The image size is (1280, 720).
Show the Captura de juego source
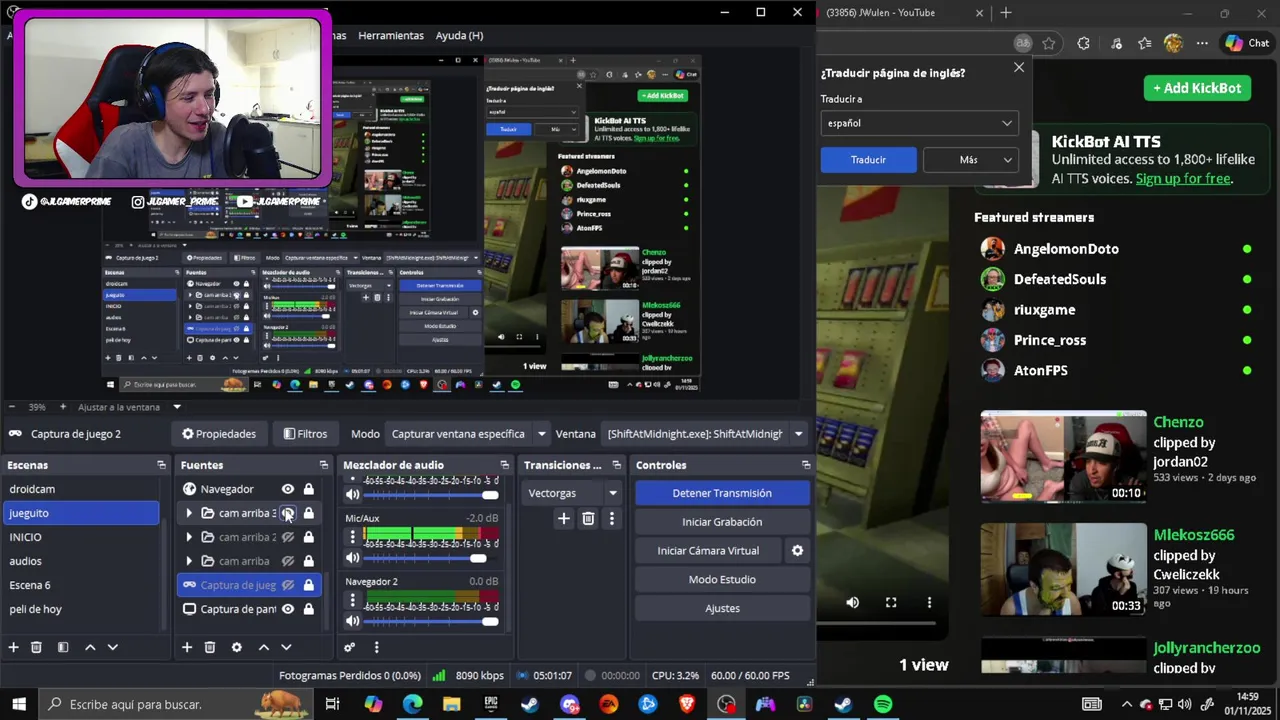pyautogui.click(x=288, y=585)
